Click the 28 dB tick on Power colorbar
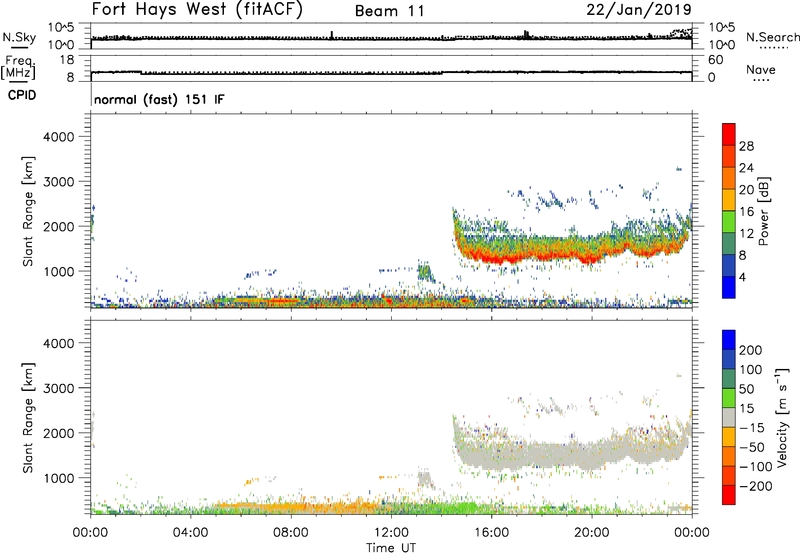 point(746,146)
